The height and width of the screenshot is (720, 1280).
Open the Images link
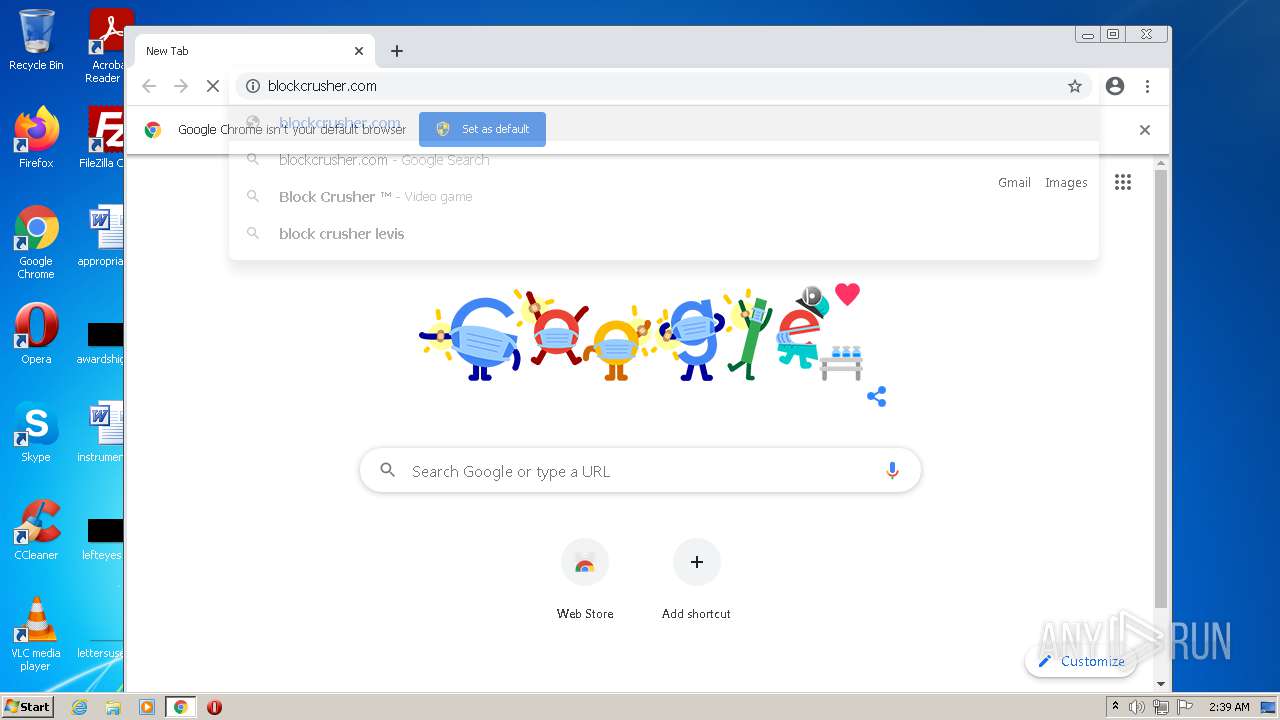[x=1066, y=183]
